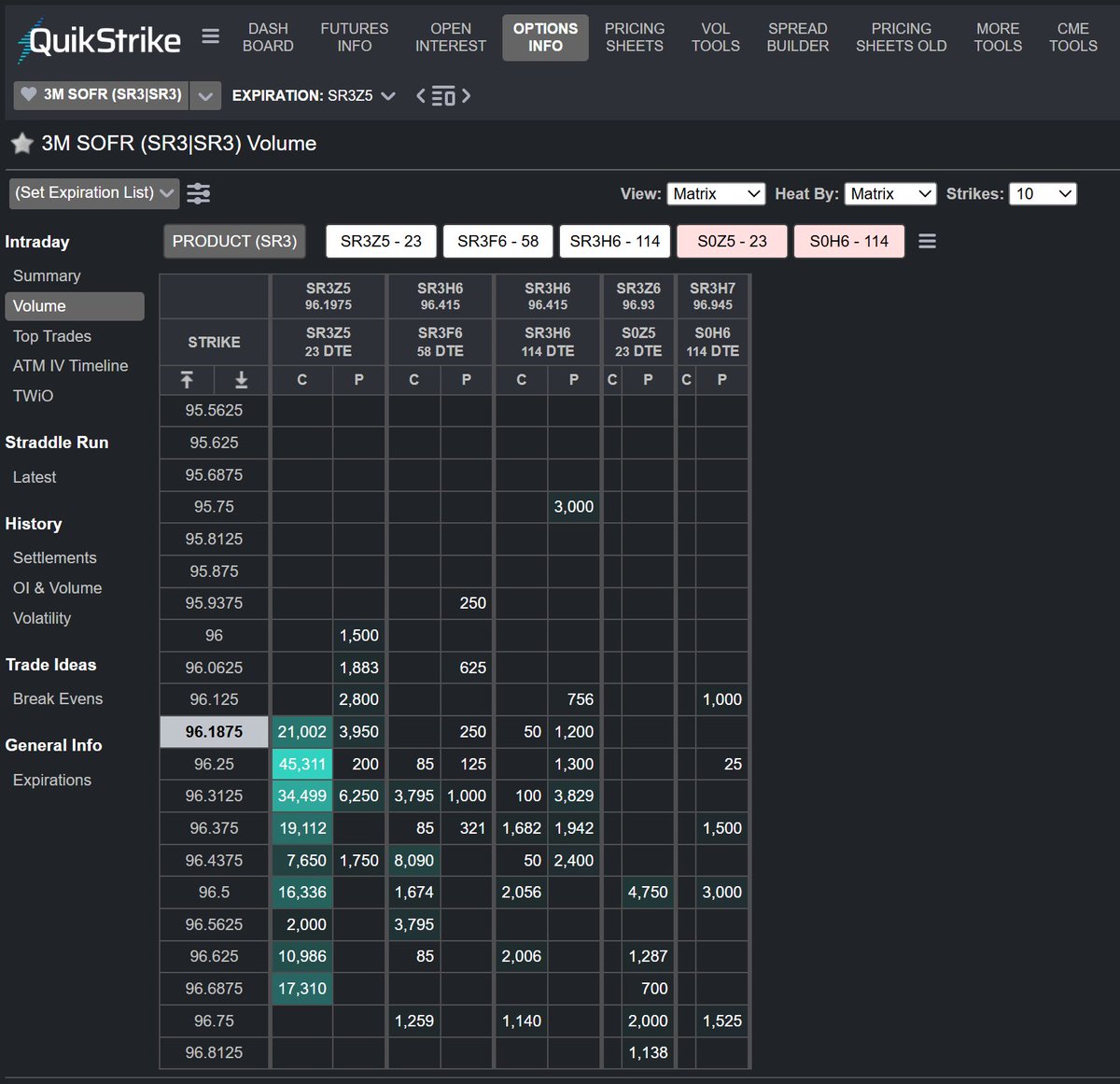
Task: Expand the 3M SOFR product dropdown arrow
Action: (205, 95)
